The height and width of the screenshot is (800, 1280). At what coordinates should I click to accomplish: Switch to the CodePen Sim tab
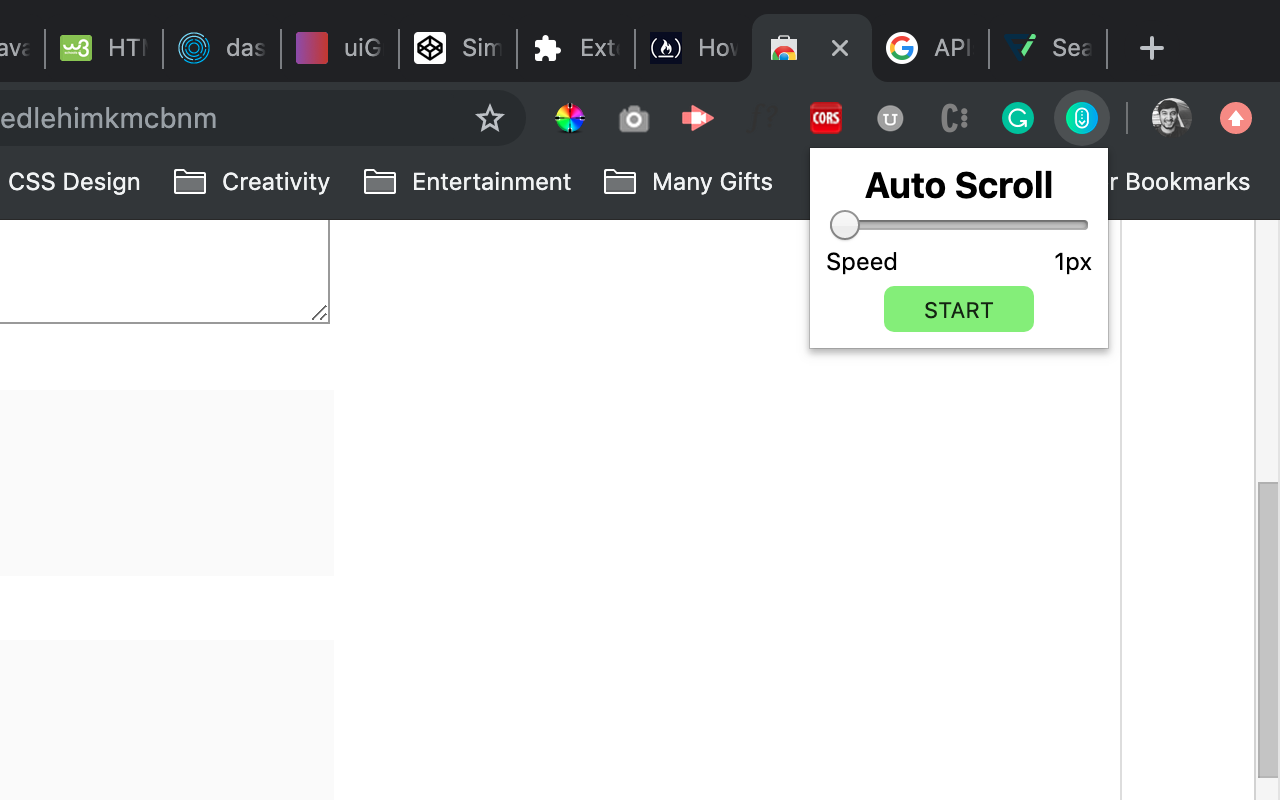(458, 48)
